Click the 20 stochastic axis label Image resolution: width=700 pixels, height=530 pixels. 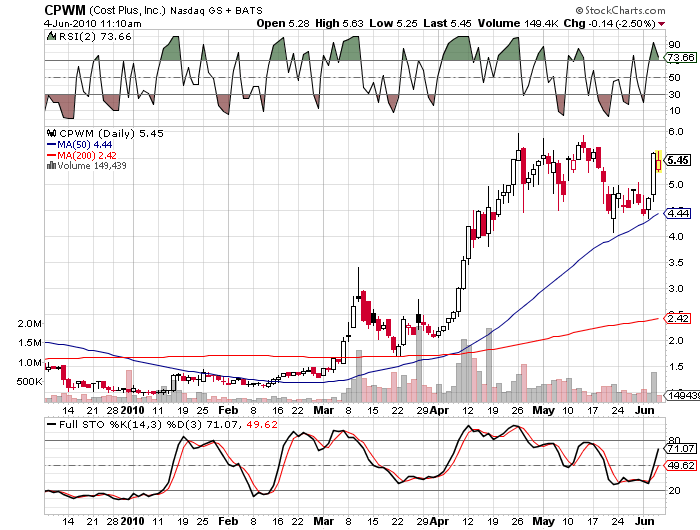674,490
